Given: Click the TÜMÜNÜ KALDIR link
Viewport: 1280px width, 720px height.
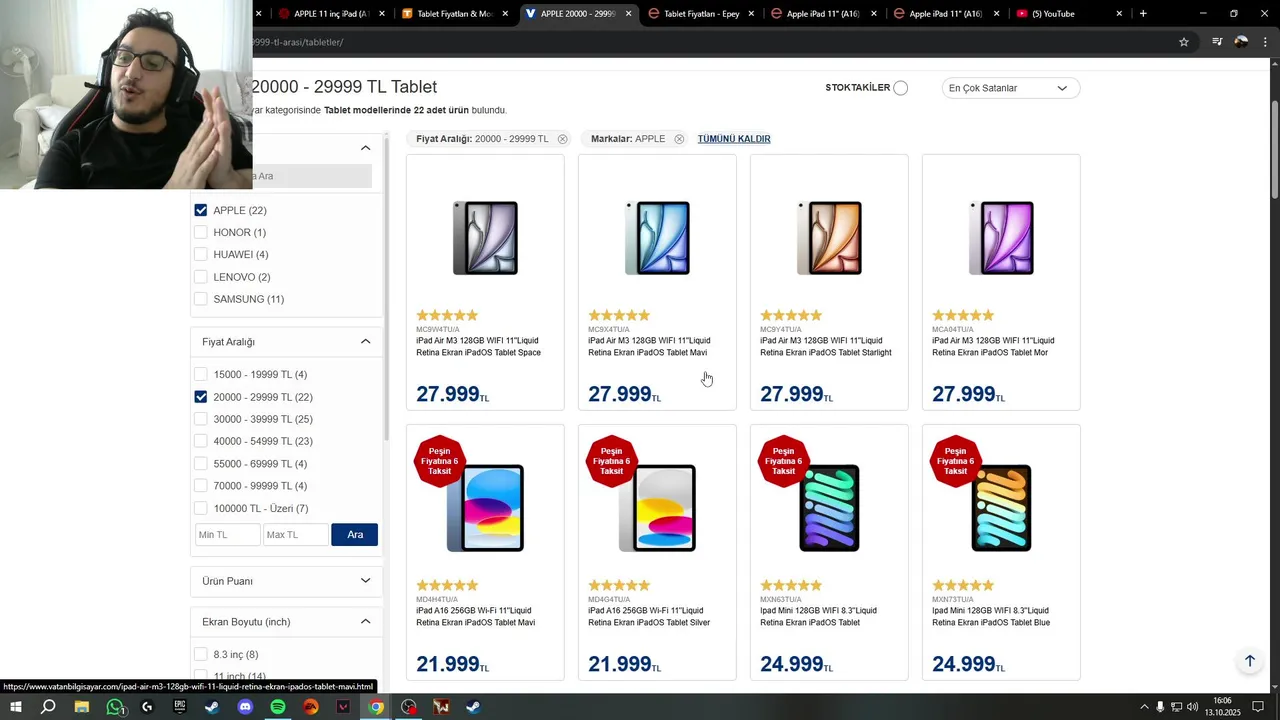Looking at the screenshot, I should [734, 139].
